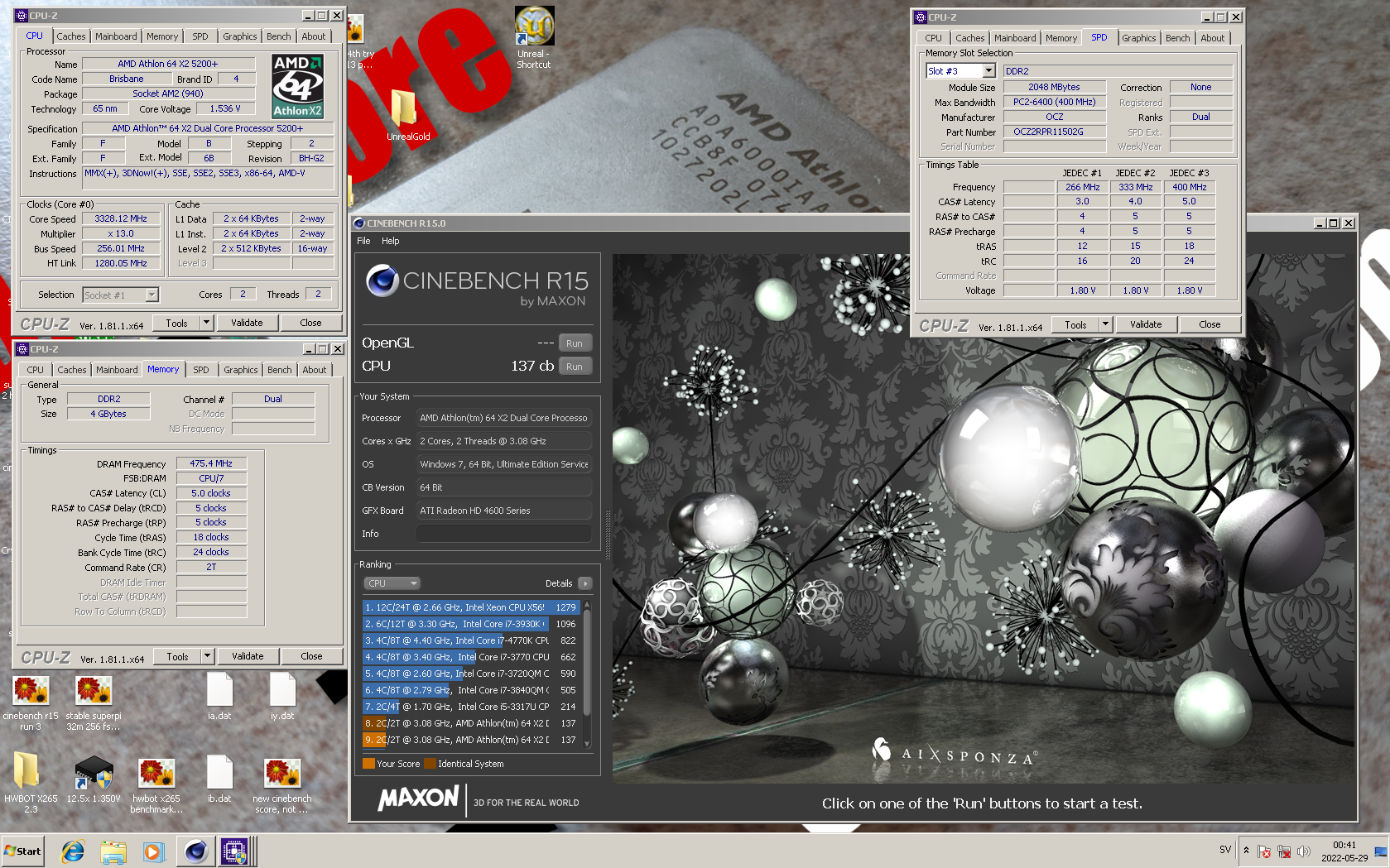Select ranking entry 3 i7-4770K 822
This screenshot has width=1390, height=868.
470,640
